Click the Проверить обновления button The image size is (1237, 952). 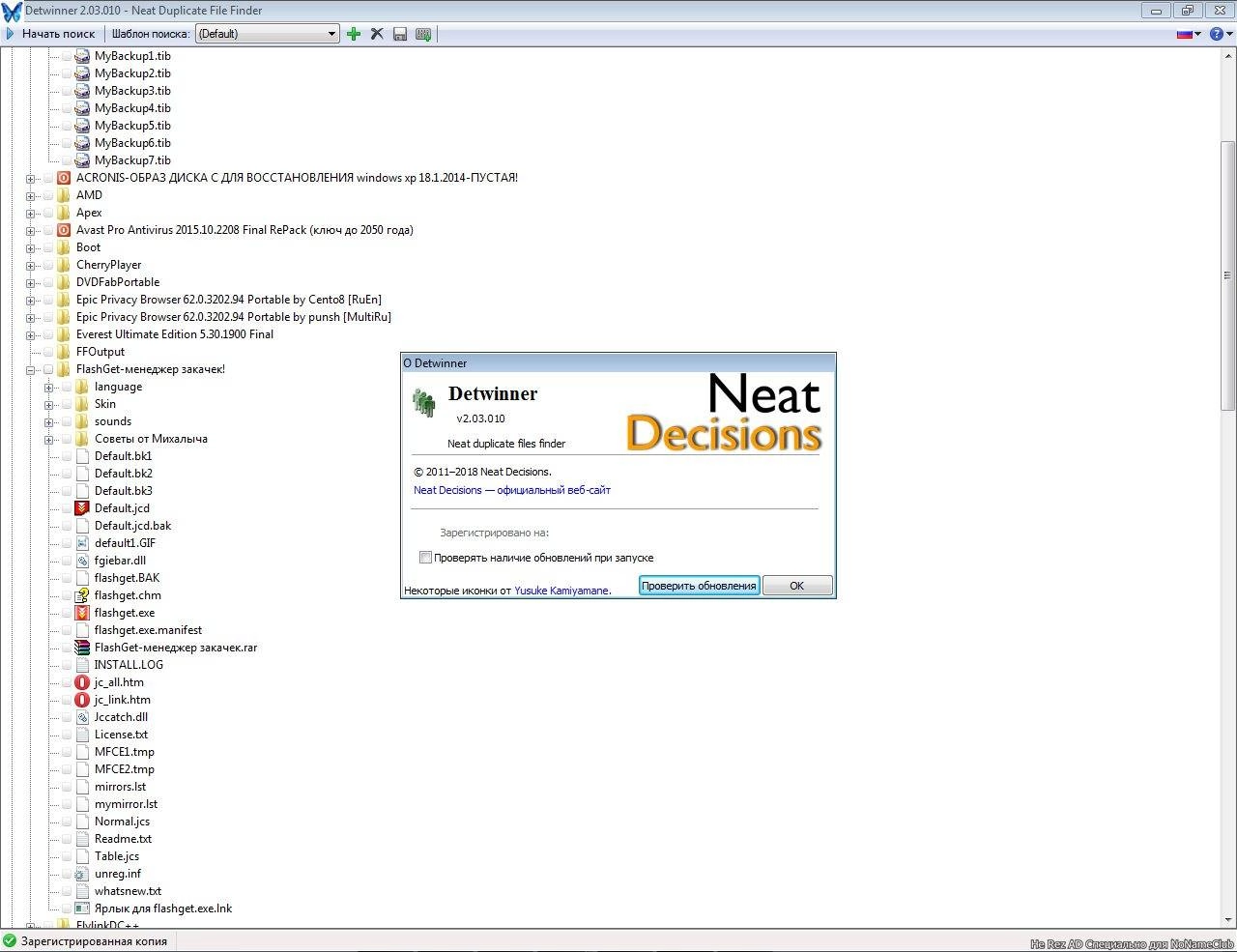tap(699, 586)
